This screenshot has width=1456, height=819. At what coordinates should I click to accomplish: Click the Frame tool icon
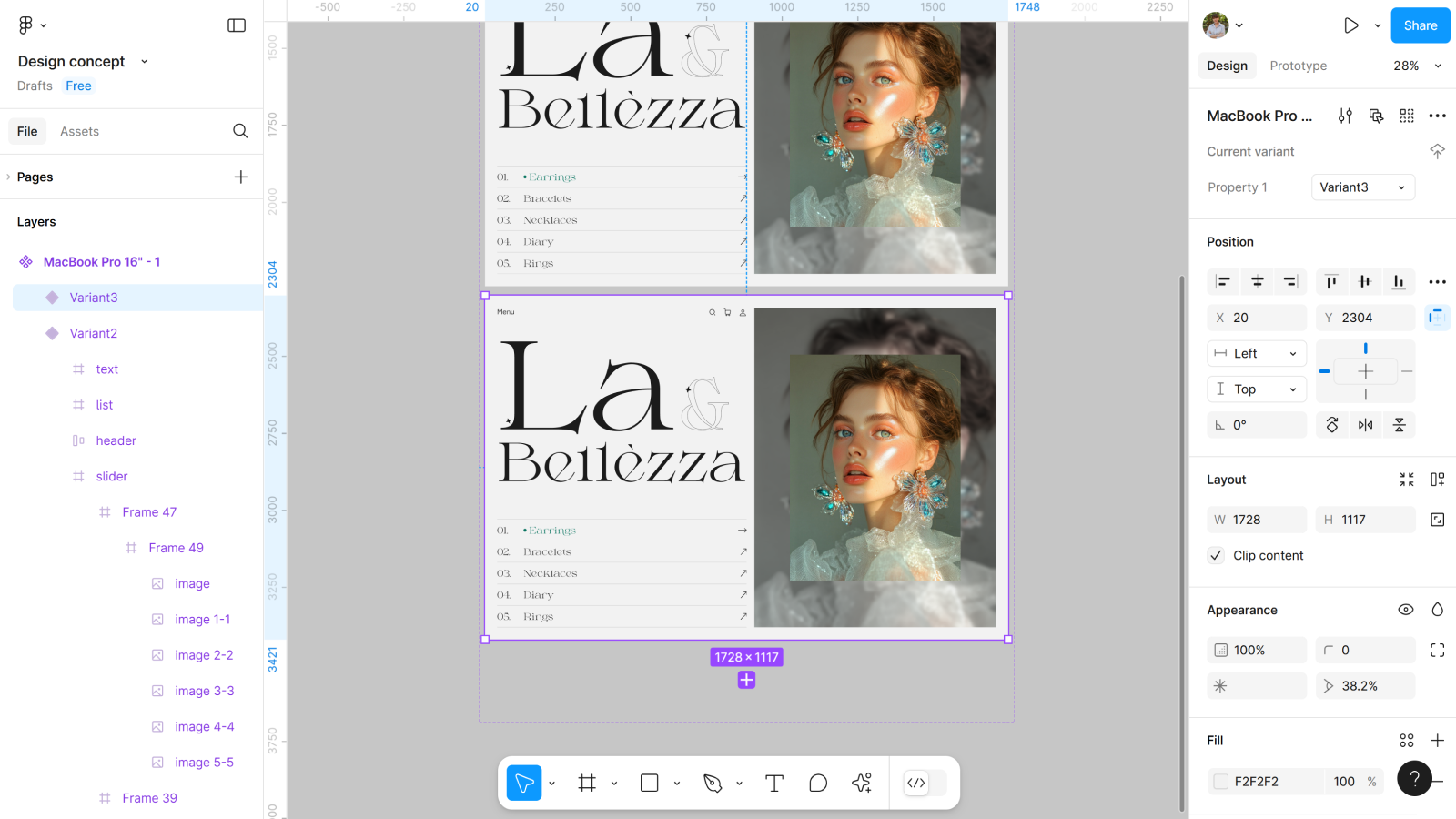click(587, 783)
